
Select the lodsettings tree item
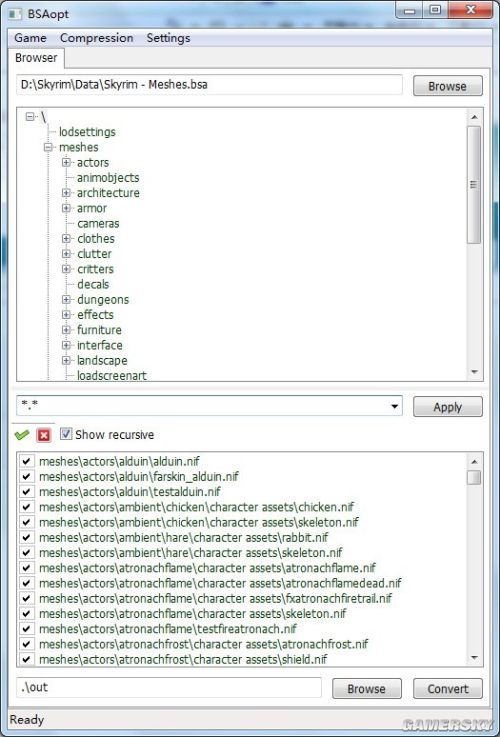pyautogui.click(x=87, y=132)
